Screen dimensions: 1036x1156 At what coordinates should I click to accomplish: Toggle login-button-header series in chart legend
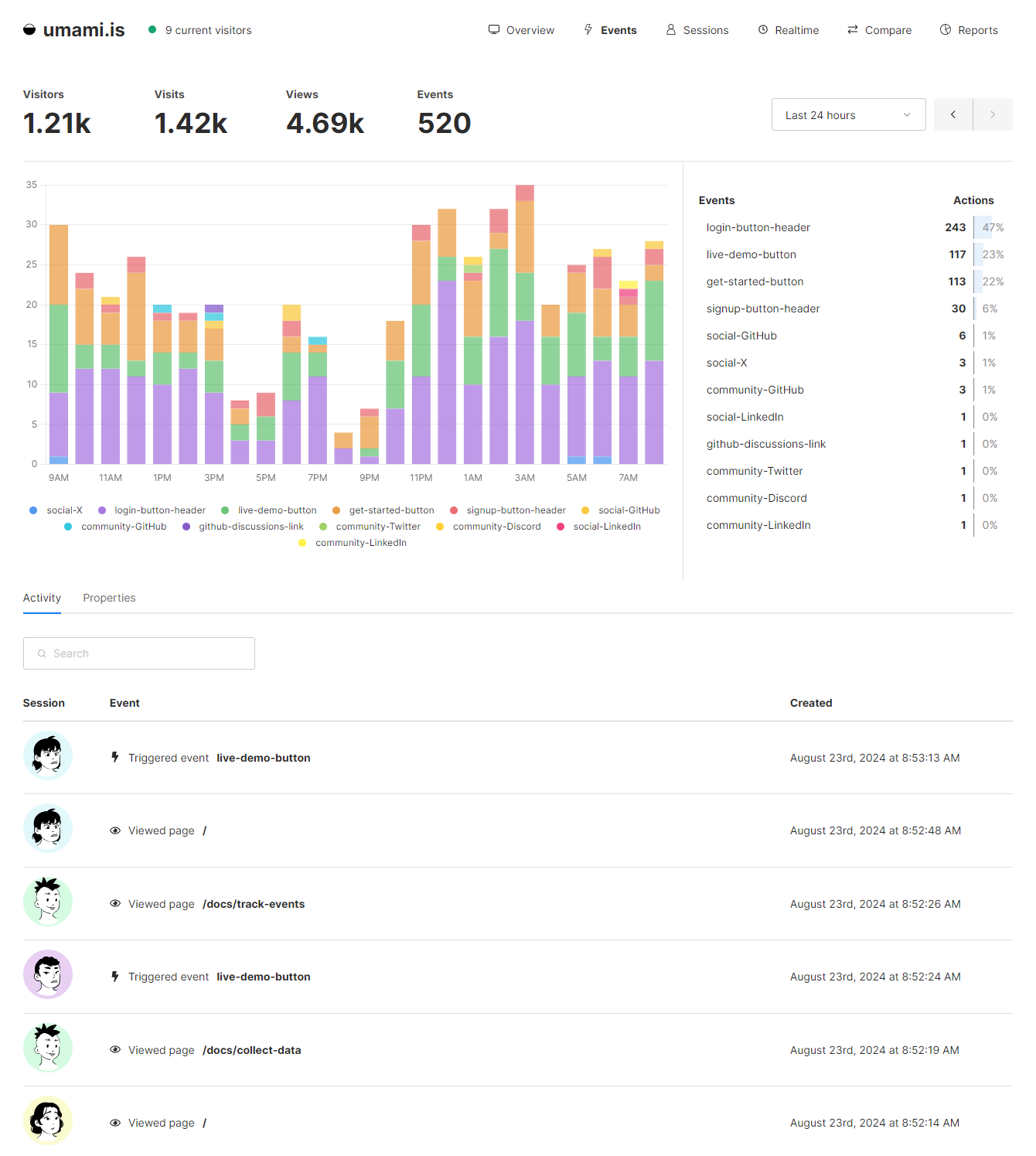159,510
